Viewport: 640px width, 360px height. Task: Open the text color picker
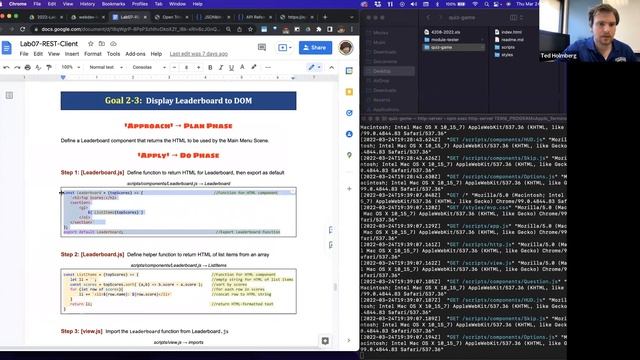tap(242, 67)
